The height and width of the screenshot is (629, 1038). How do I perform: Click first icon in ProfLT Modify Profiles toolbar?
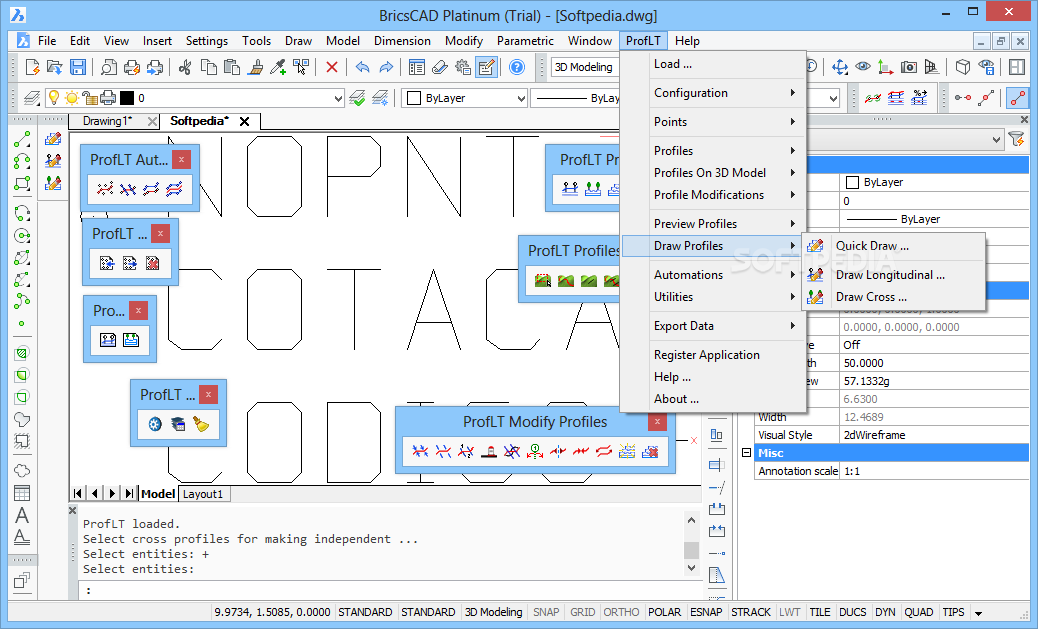(x=420, y=452)
